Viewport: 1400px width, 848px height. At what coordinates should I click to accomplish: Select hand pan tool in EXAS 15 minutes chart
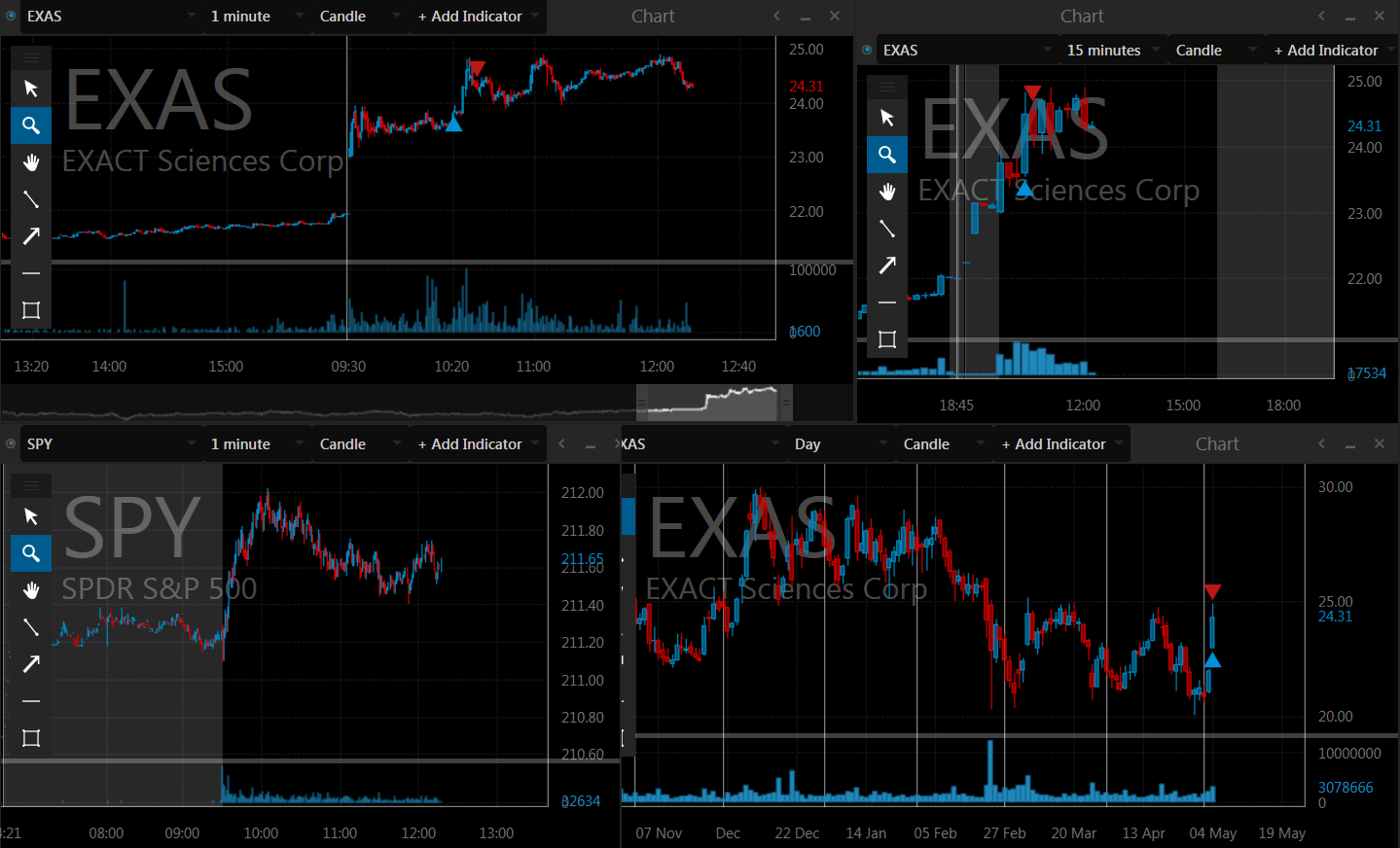pyautogui.click(x=887, y=192)
